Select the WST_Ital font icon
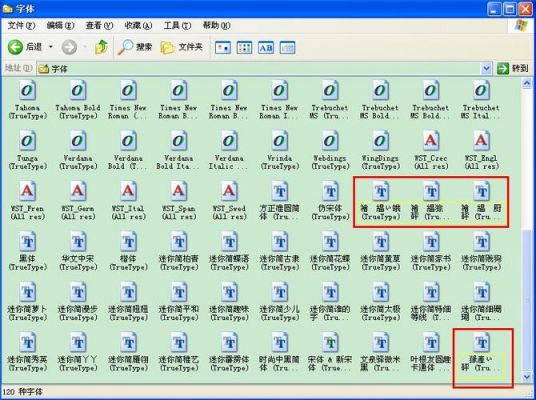 [x=129, y=191]
